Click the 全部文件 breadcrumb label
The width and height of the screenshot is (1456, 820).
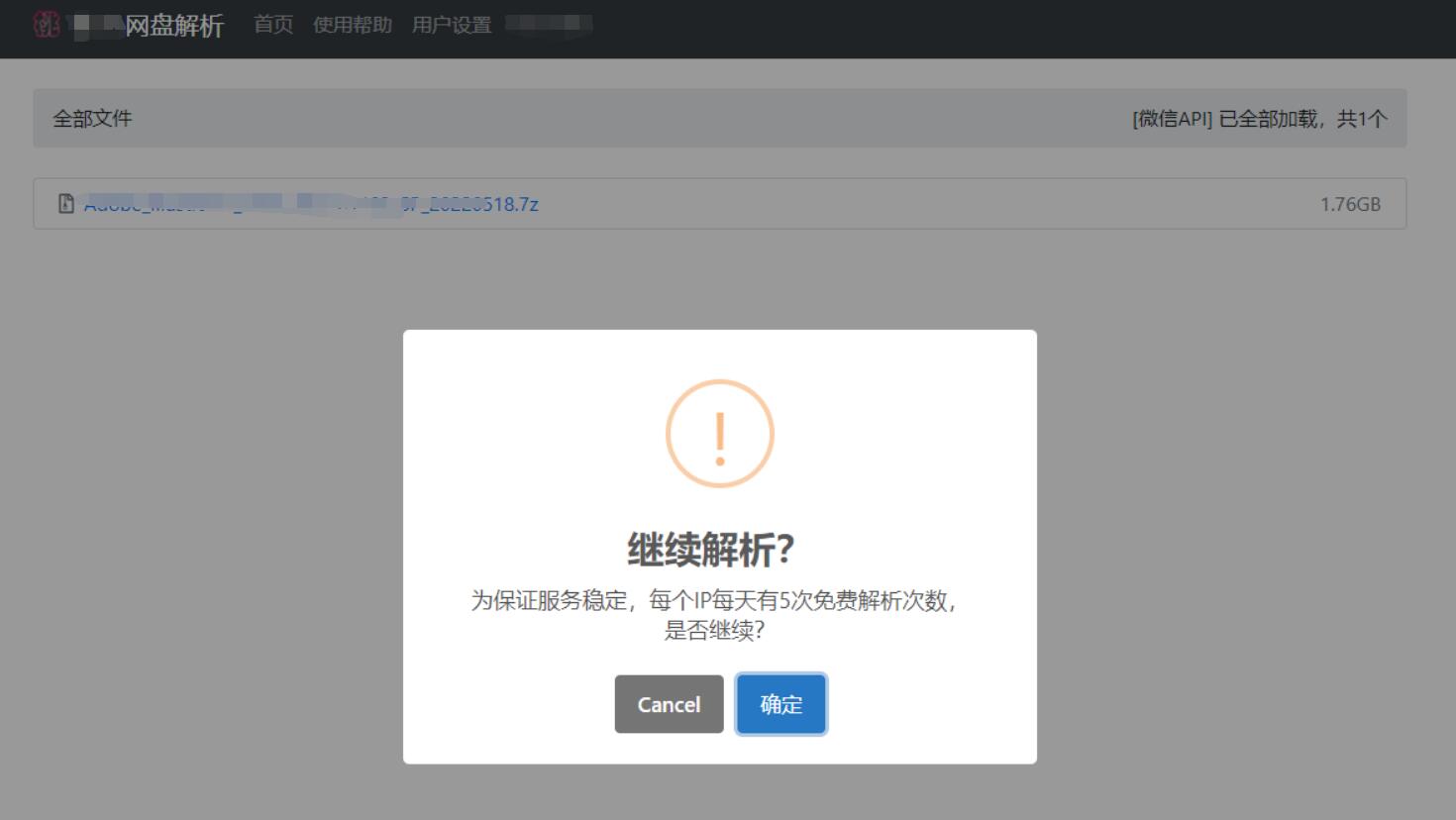(x=92, y=119)
